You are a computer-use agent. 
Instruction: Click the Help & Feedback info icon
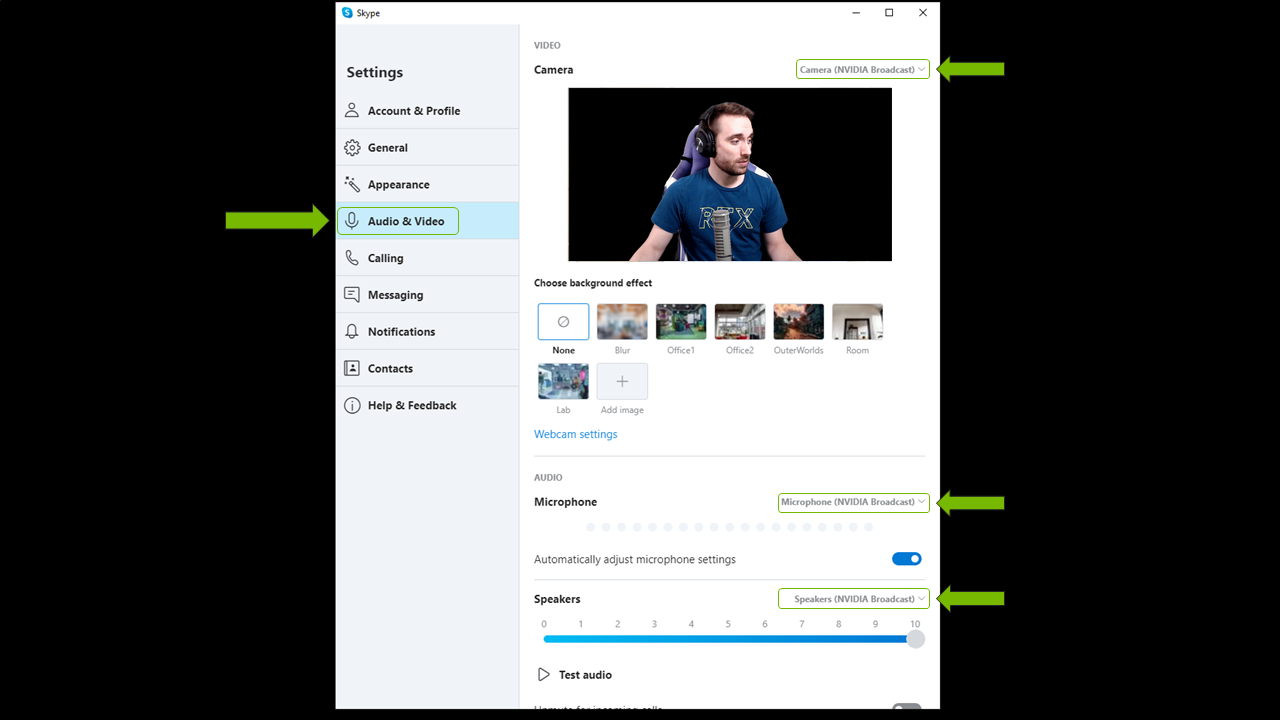point(352,405)
